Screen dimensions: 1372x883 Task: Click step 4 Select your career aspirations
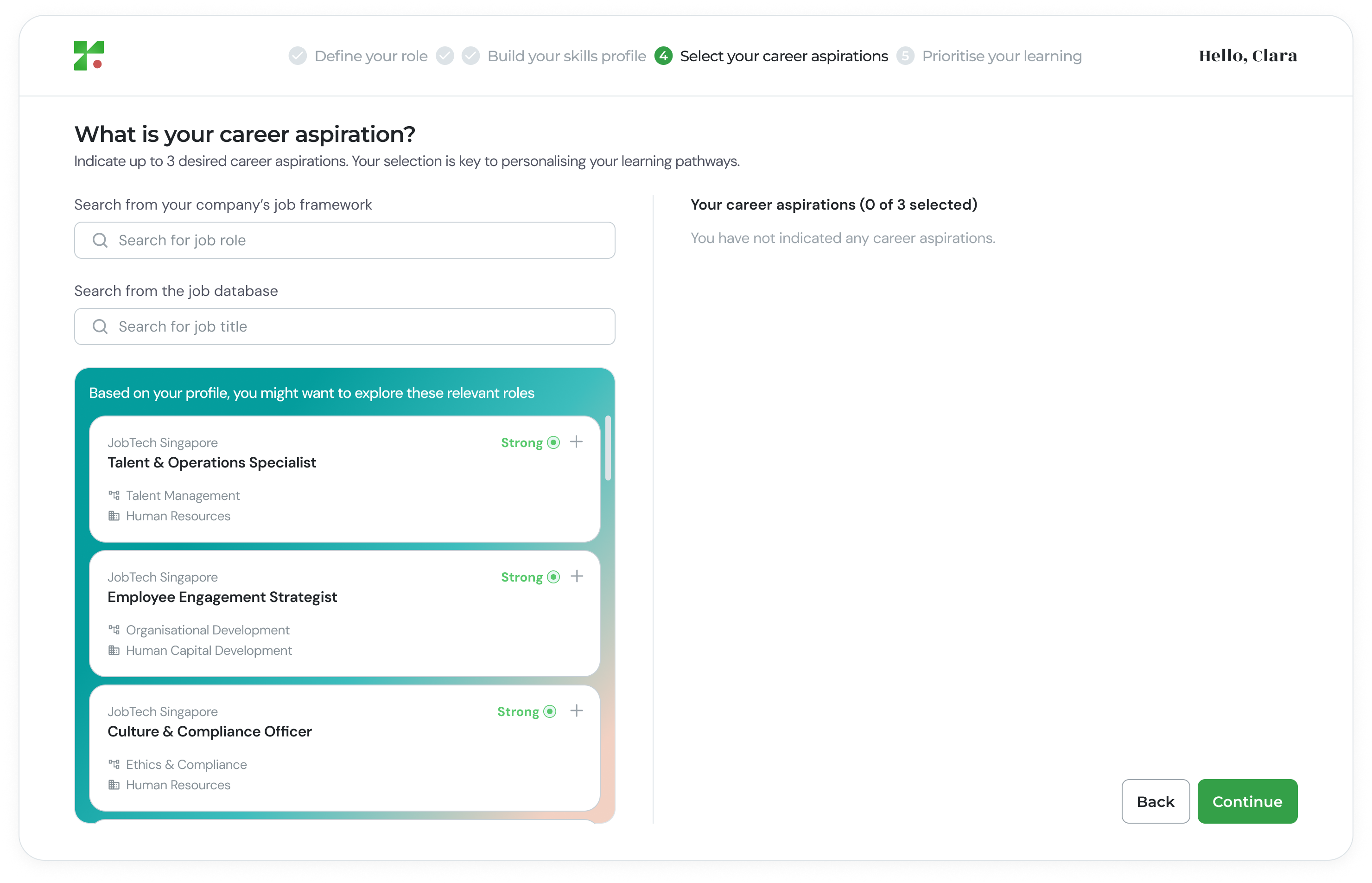pyautogui.click(x=783, y=56)
